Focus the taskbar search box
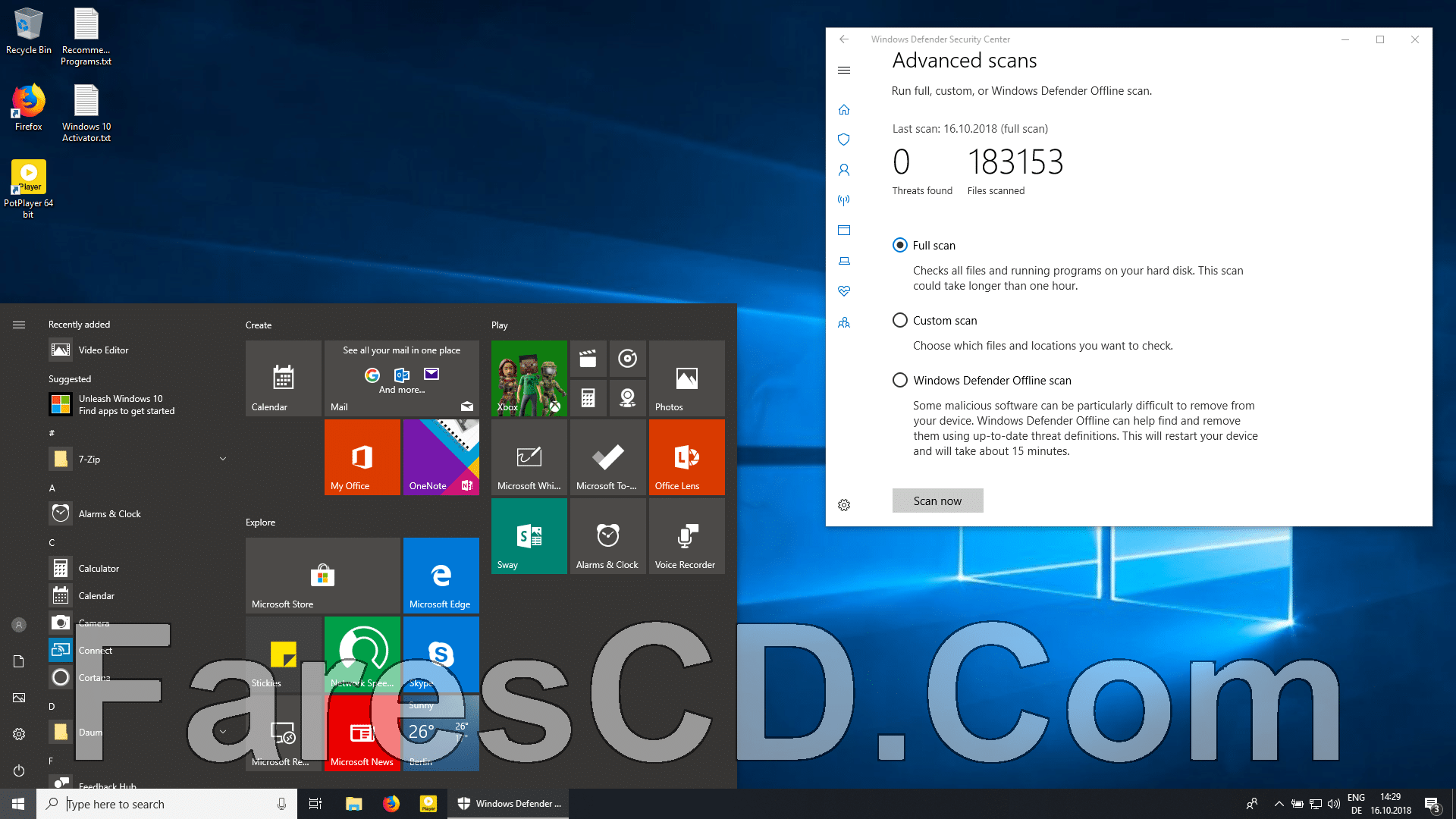 pos(166,804)
